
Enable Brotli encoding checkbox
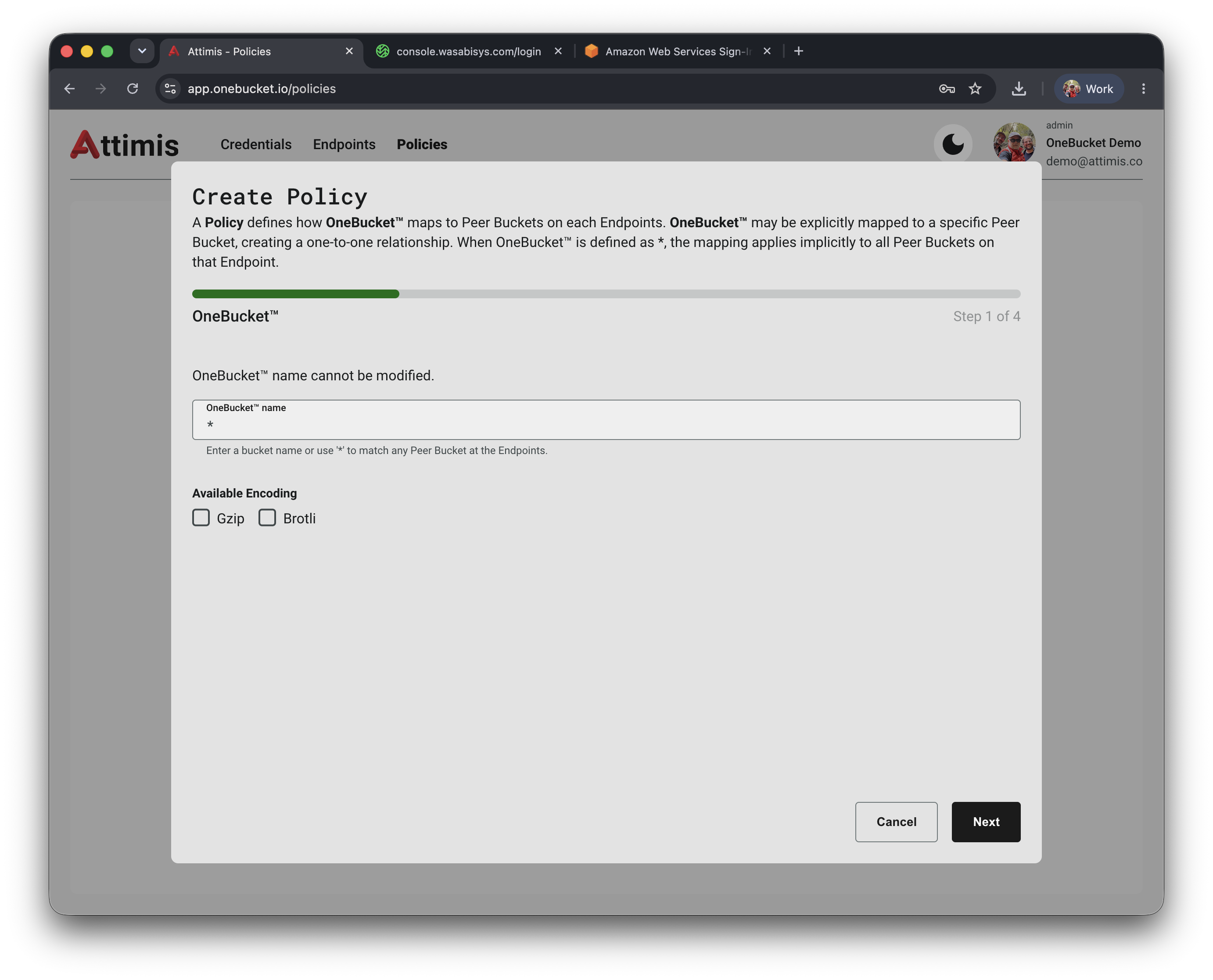[x=267, y=518]
